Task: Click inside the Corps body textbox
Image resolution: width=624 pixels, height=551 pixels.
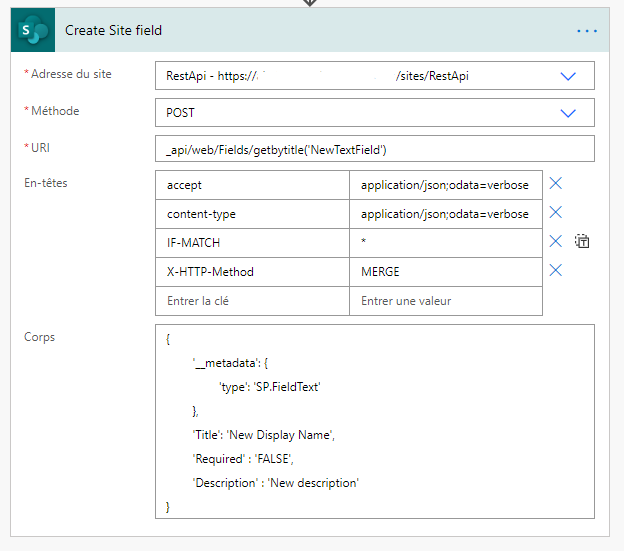Action: click(375, 421)
